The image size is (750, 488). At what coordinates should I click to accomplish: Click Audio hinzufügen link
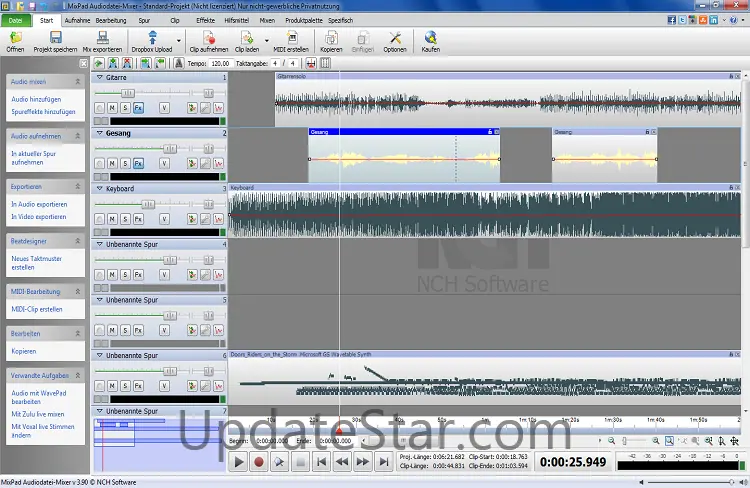36,99
